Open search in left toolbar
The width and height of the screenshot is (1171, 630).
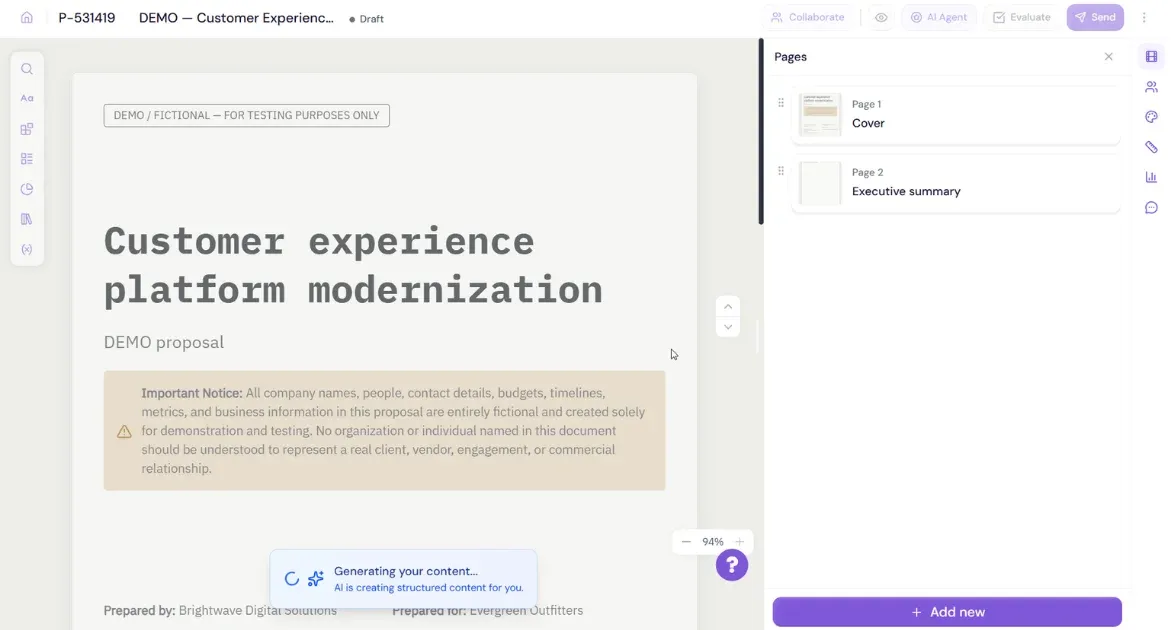(x=27, y=69)
